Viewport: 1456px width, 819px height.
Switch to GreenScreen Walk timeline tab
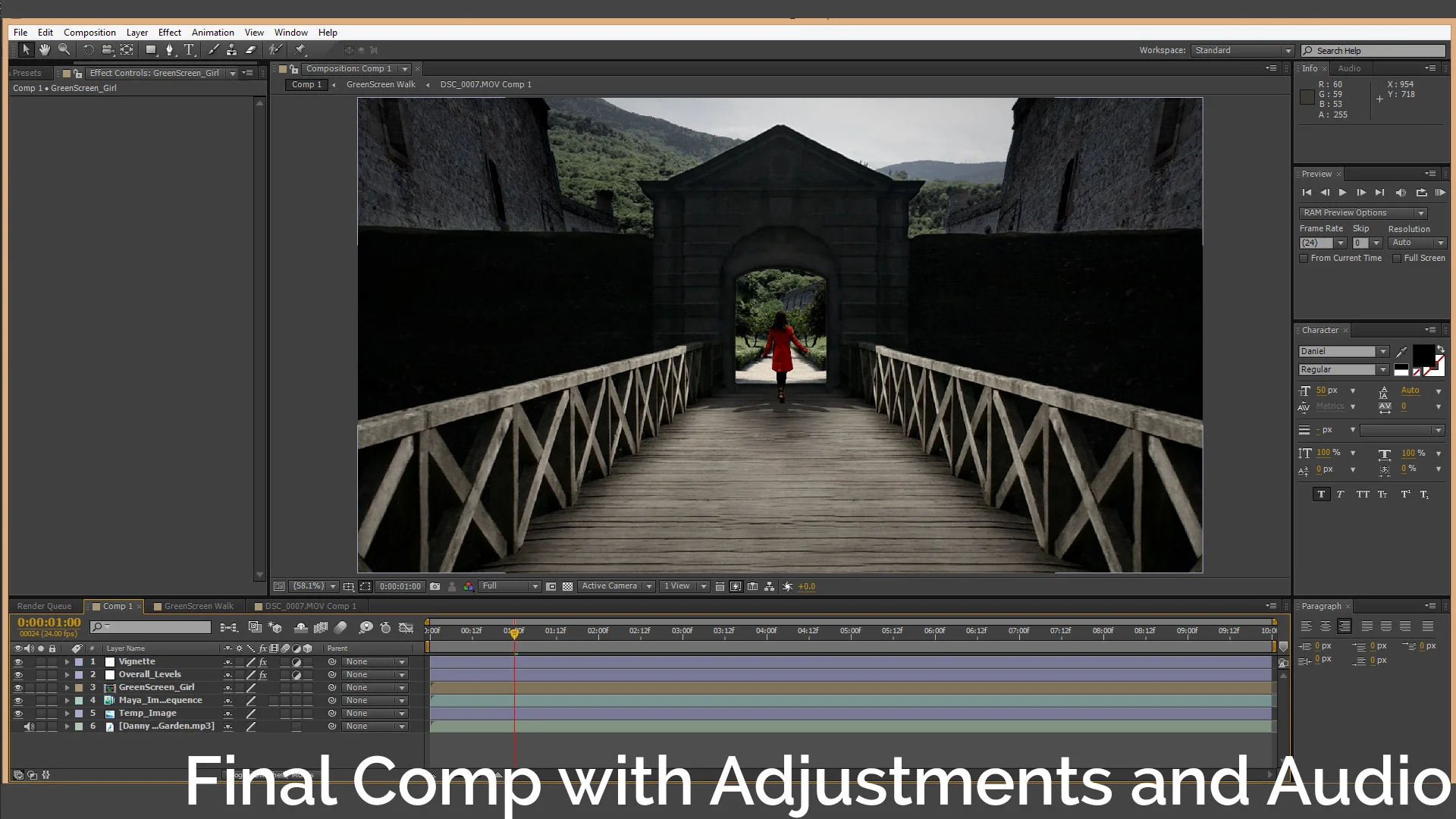point(199,607)
